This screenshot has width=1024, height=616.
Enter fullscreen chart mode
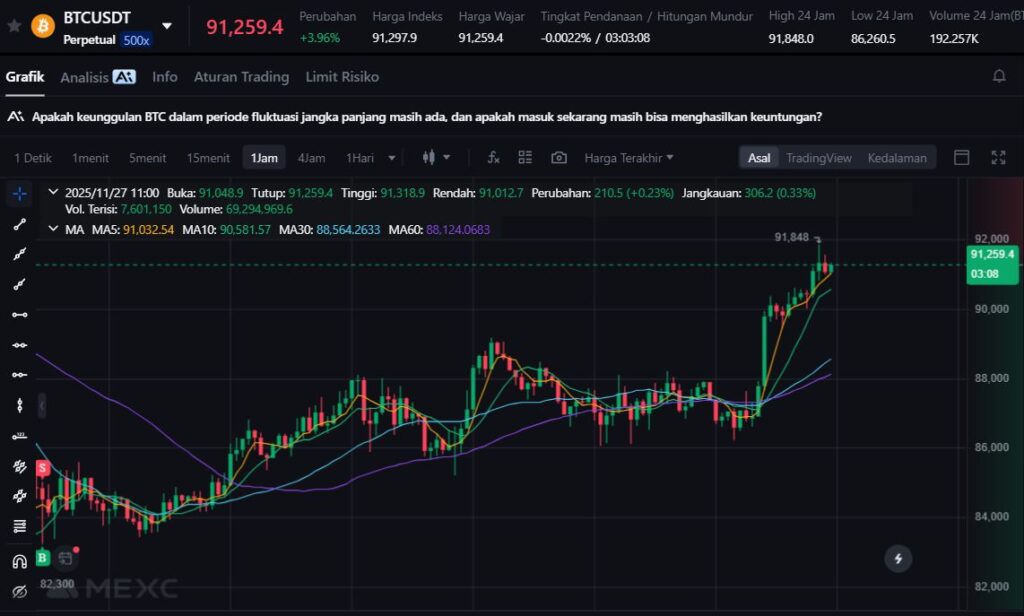pyautogui.click(x=998, y=158)
